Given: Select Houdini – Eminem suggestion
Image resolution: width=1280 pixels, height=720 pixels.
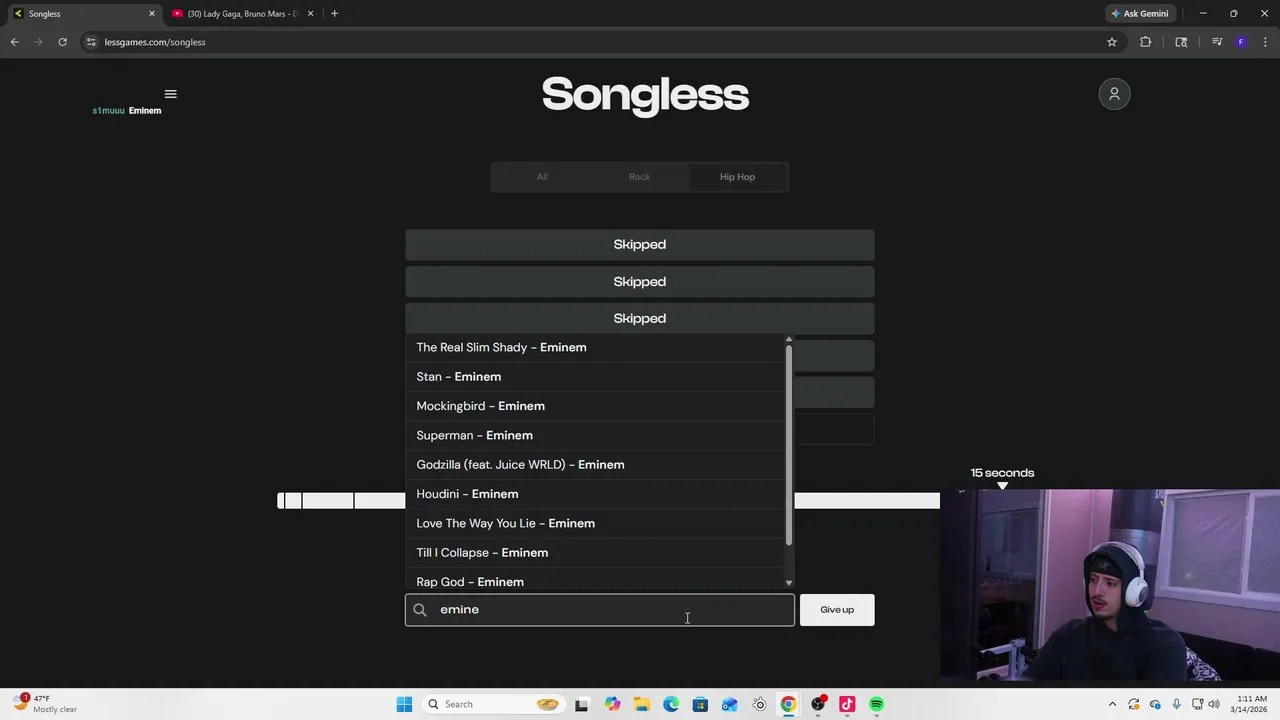Looking at the screenshot, I should coord(596,494).
